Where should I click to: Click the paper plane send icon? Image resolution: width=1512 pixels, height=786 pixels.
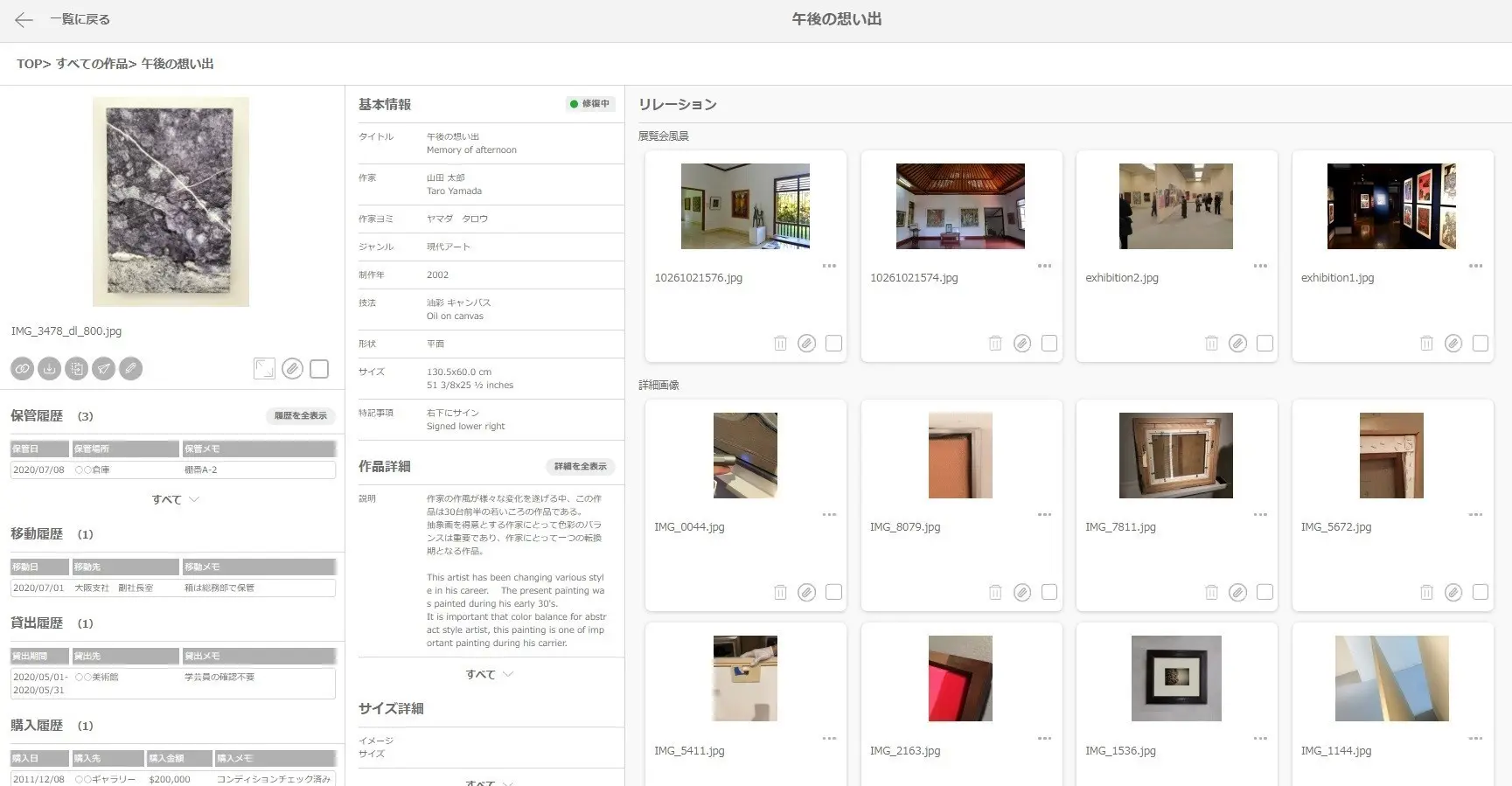coord(104,369)
